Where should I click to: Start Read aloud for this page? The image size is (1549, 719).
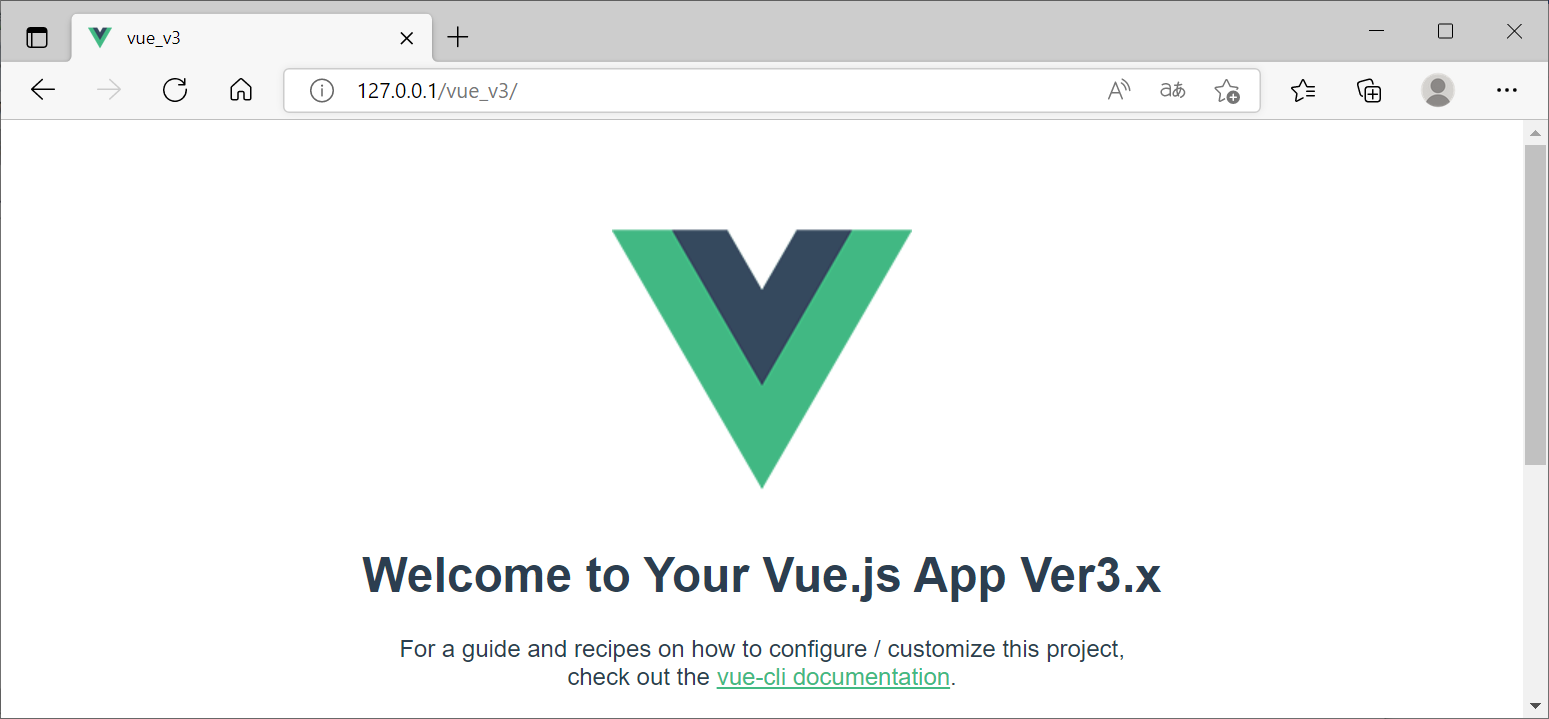click(1118, 90)
